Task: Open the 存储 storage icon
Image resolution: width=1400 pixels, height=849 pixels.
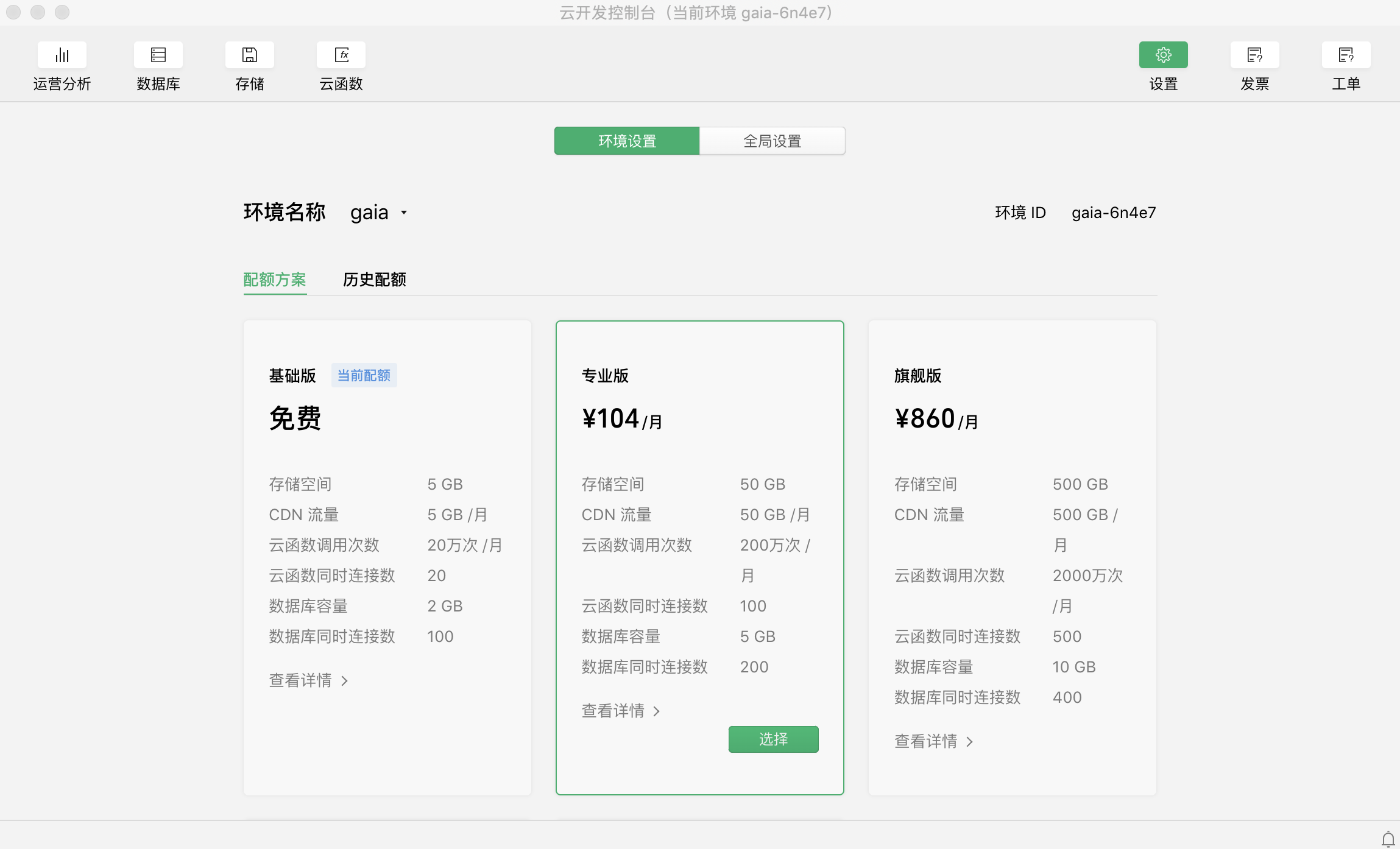Action: pyautogui.click(x=250, y=55)
